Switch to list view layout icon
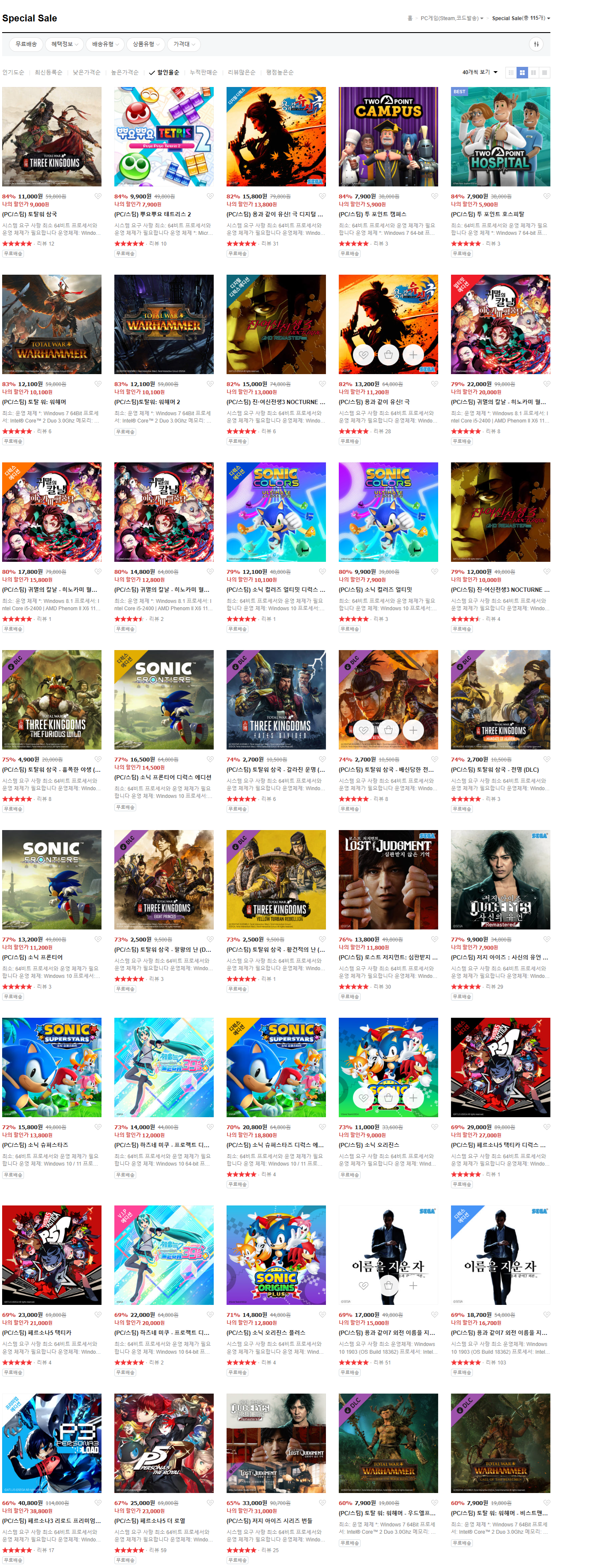This screenshot has width=603, height=1568. click(x=511, y=72)
